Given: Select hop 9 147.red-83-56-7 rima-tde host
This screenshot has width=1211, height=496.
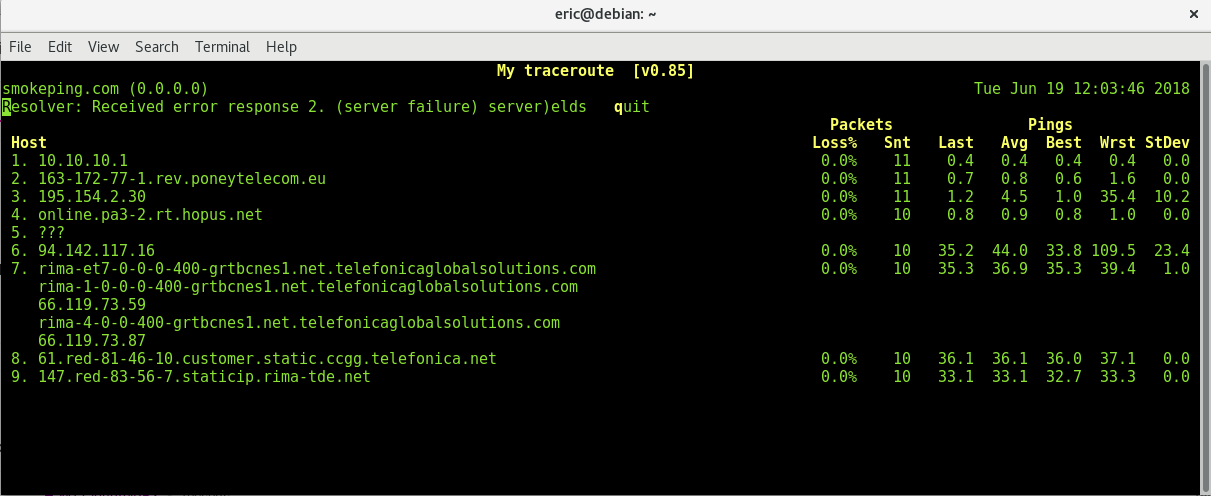Looking at the screenshot, I should pos(204,377).
